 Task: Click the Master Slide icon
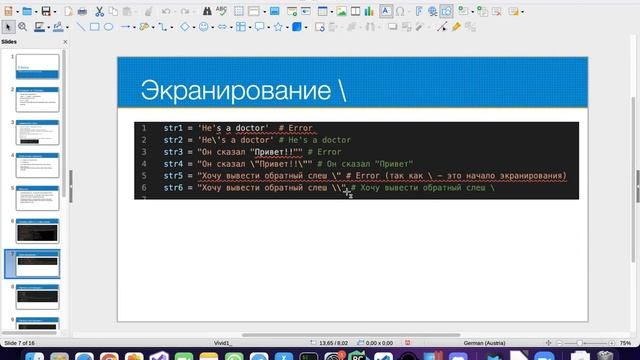tap(274, 11)
